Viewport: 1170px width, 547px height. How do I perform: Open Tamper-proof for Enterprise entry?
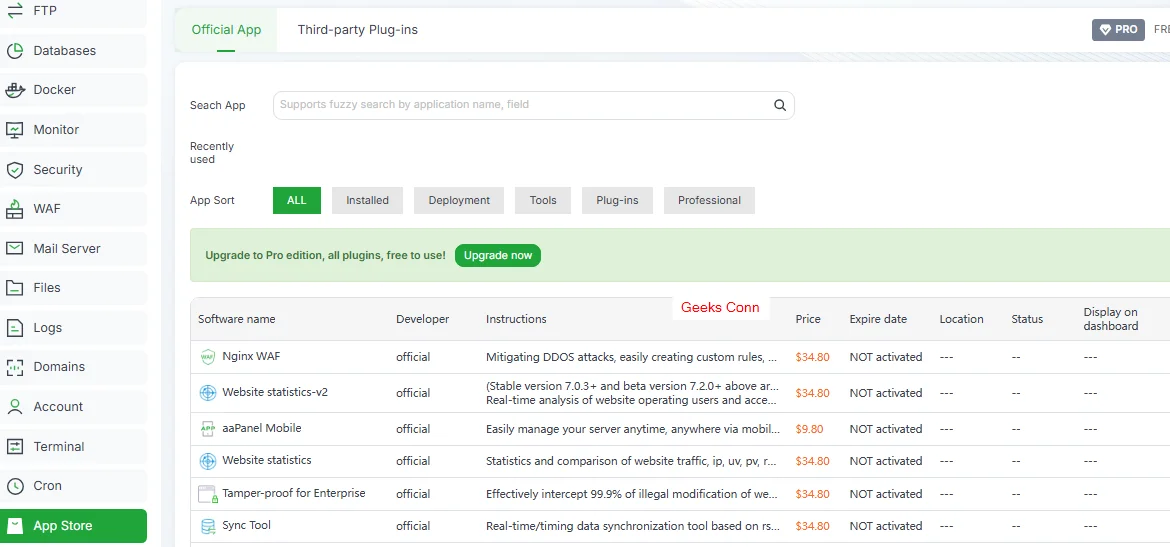[x=293, y=493]
